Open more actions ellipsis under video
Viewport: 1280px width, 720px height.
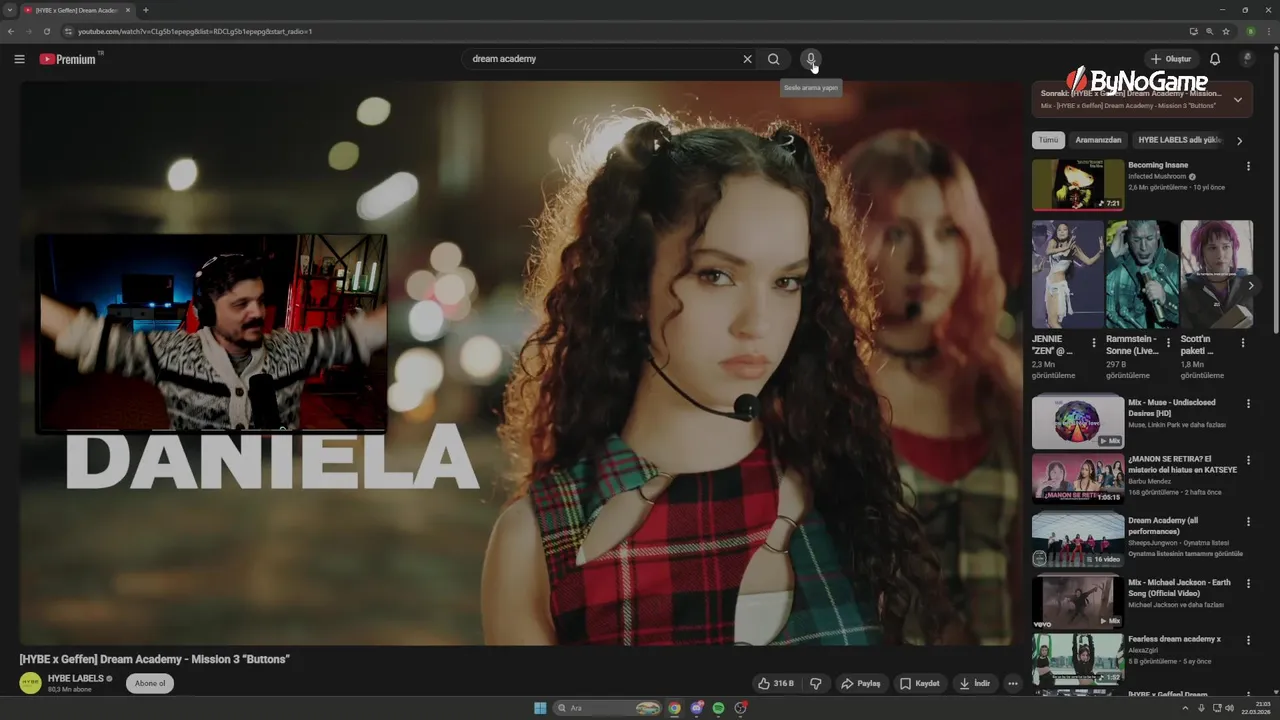click(x=1013, y=684)
